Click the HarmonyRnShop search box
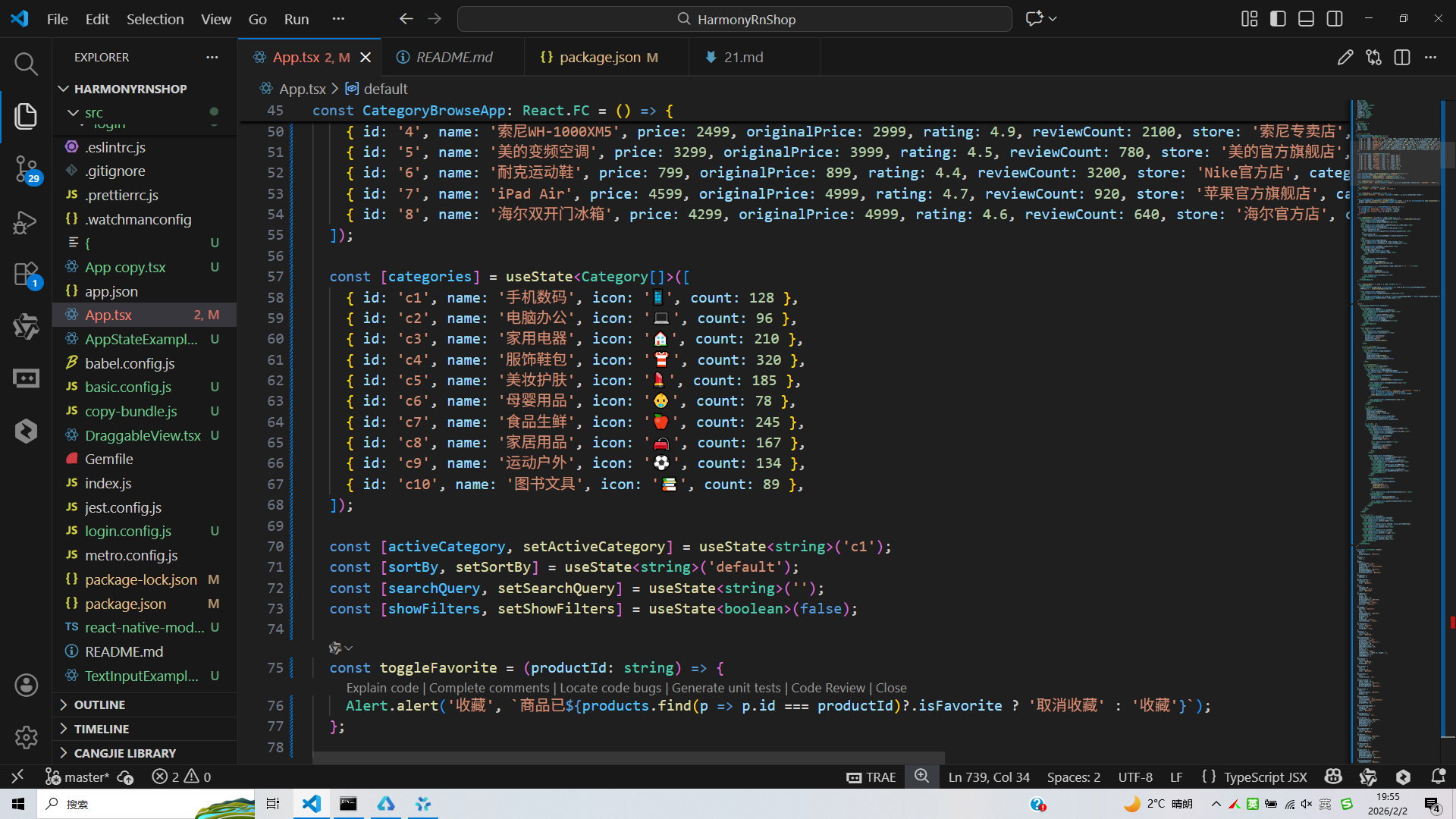This screenshot has height=819, width=1456. point(734,19)
